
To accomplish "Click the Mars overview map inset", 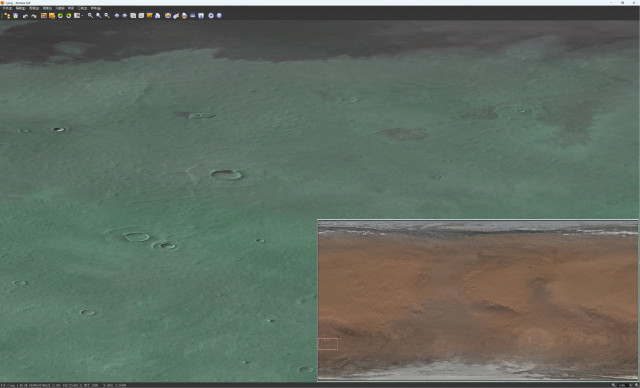I will point(478,300).
